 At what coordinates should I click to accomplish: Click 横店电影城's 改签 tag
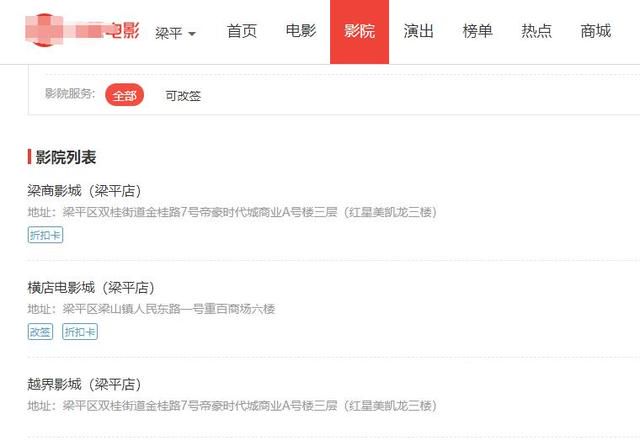click(x=40, y=332)
